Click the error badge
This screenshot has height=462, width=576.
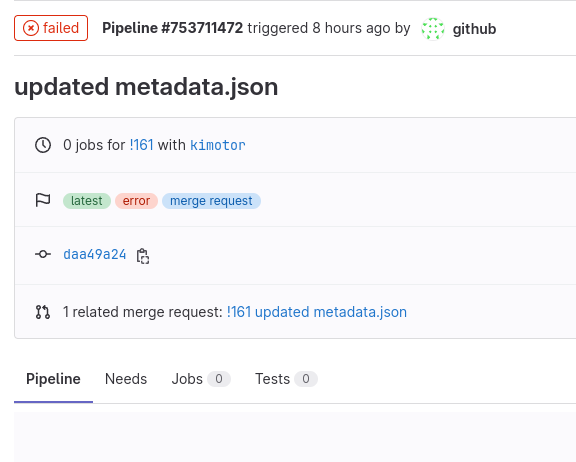pyautogui.click(x=136, y=201)
